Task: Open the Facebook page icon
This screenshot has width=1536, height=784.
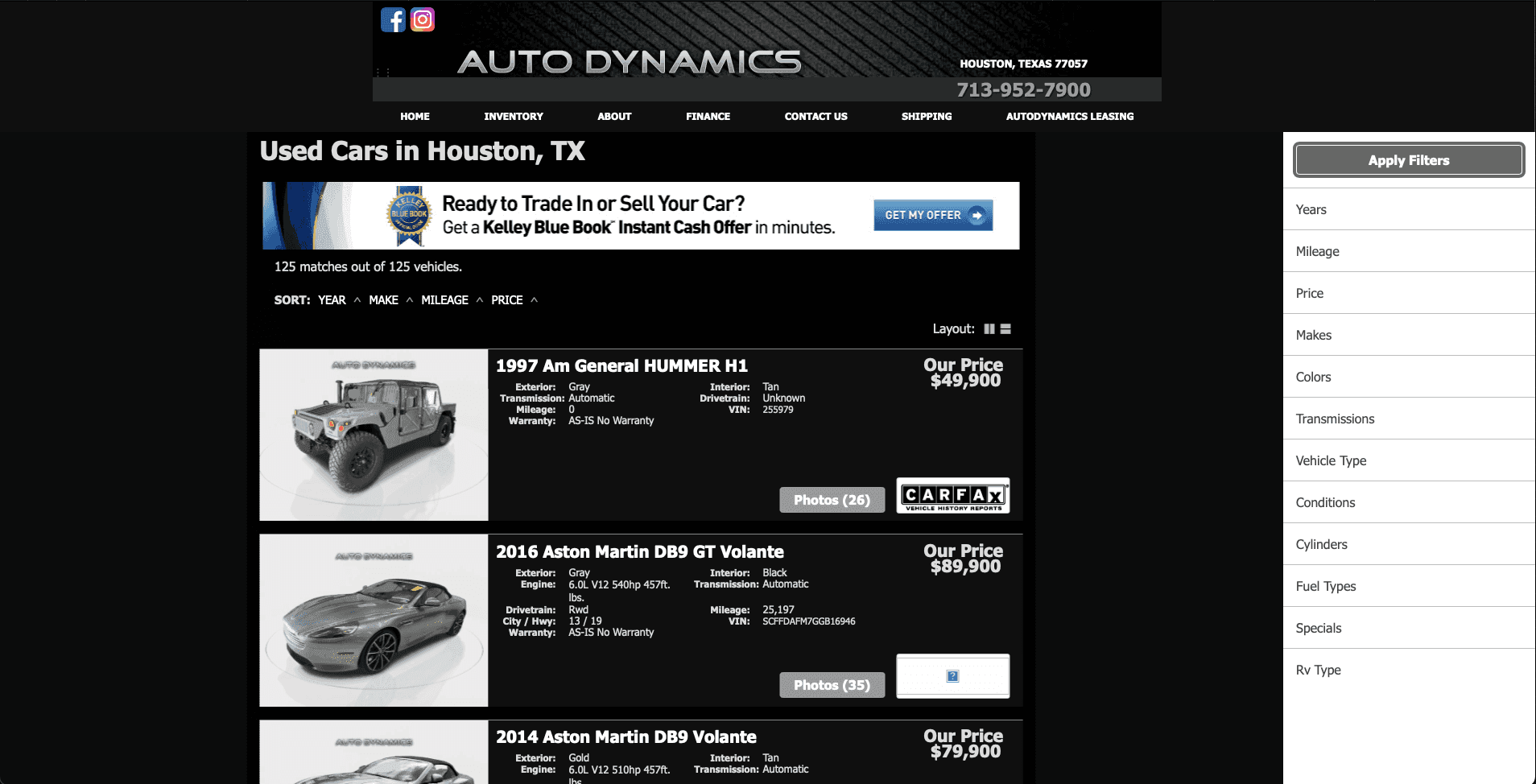Action: click(x=393, y=19)
